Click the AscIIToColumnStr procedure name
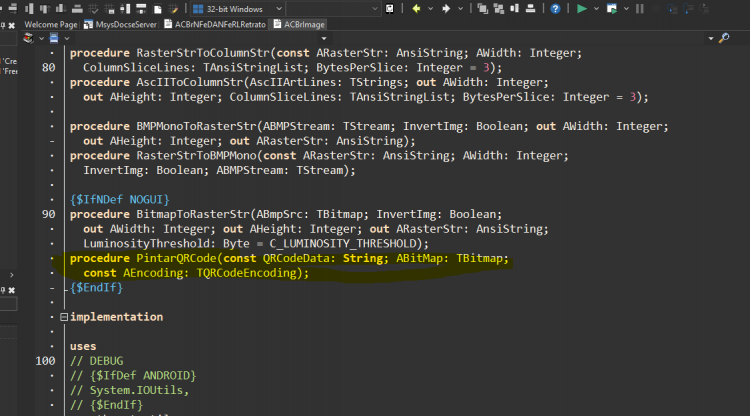This screenshot has width=750, height=416. click(190, 82)
